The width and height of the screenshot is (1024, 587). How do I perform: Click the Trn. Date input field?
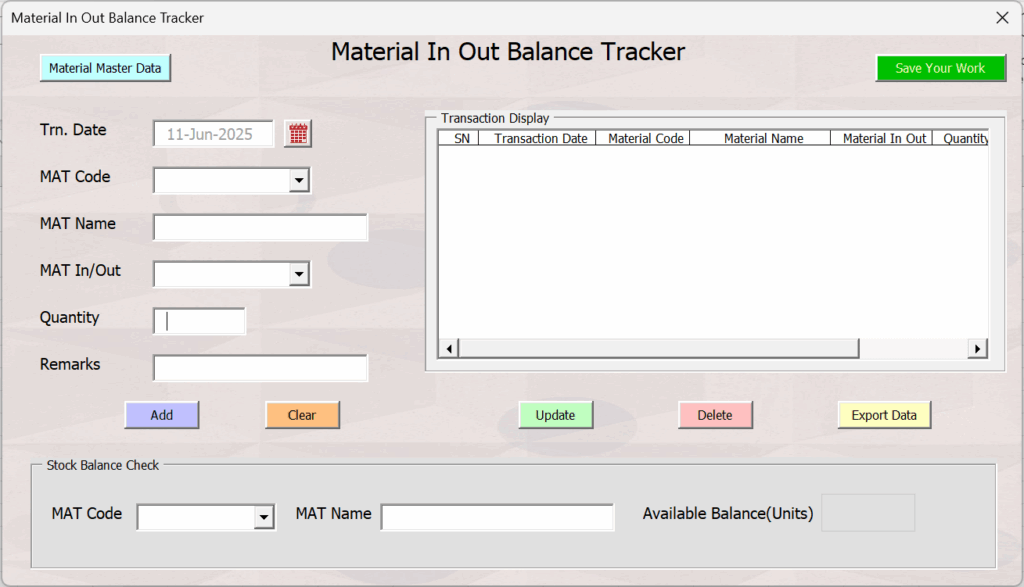[x=214, y=134]
